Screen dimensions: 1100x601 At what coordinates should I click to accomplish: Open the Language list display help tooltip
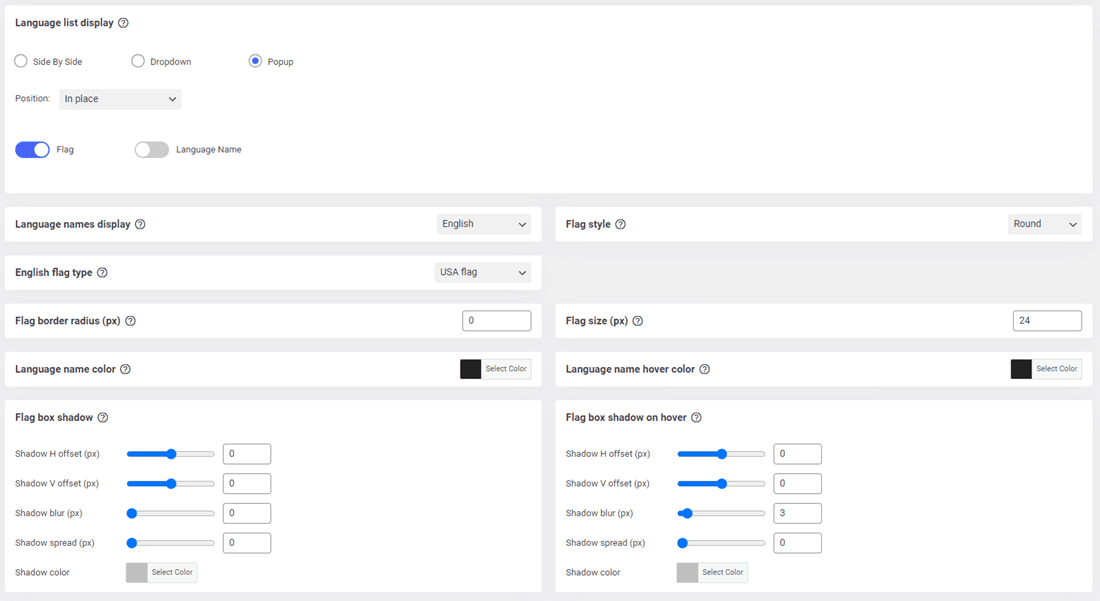point(122,22)
